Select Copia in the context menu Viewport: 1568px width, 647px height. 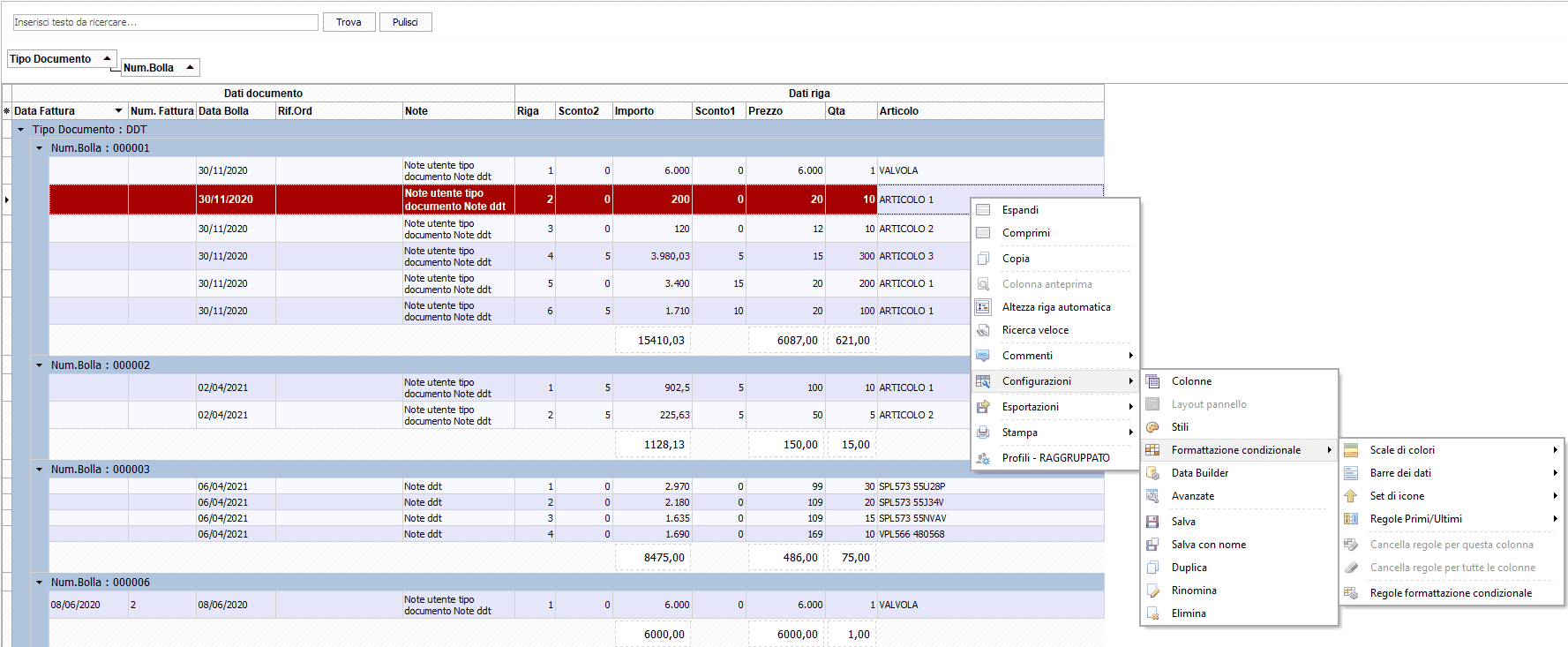click(1055, 259)
